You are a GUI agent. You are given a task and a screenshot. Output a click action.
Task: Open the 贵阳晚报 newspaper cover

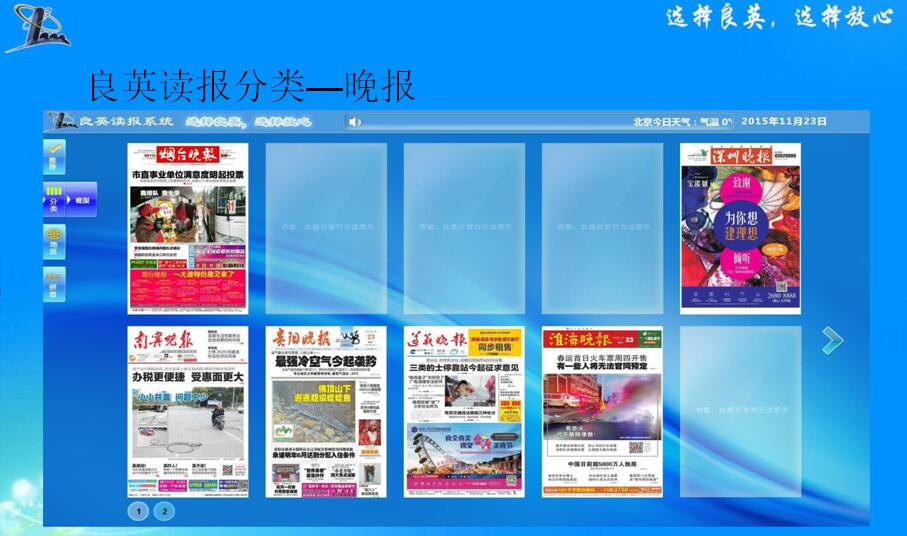(x=326, y=411)
